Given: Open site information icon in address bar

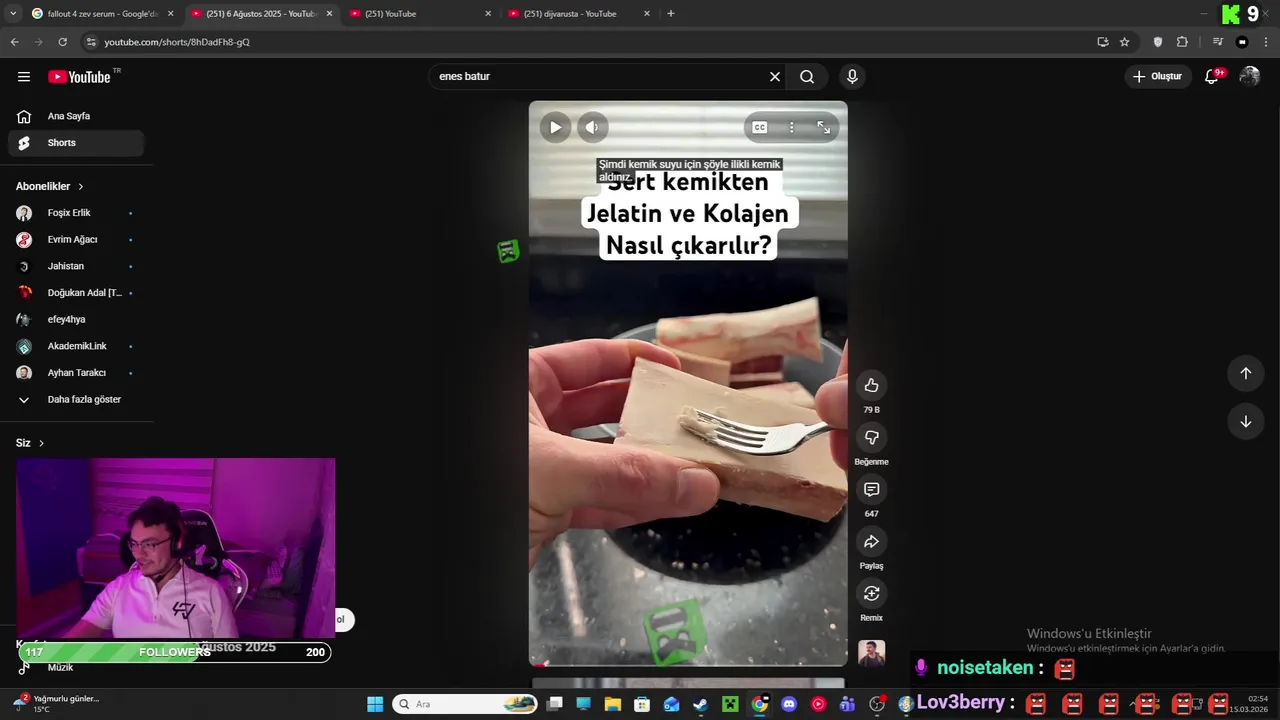Looking at the screenshot, I should 91,42.
